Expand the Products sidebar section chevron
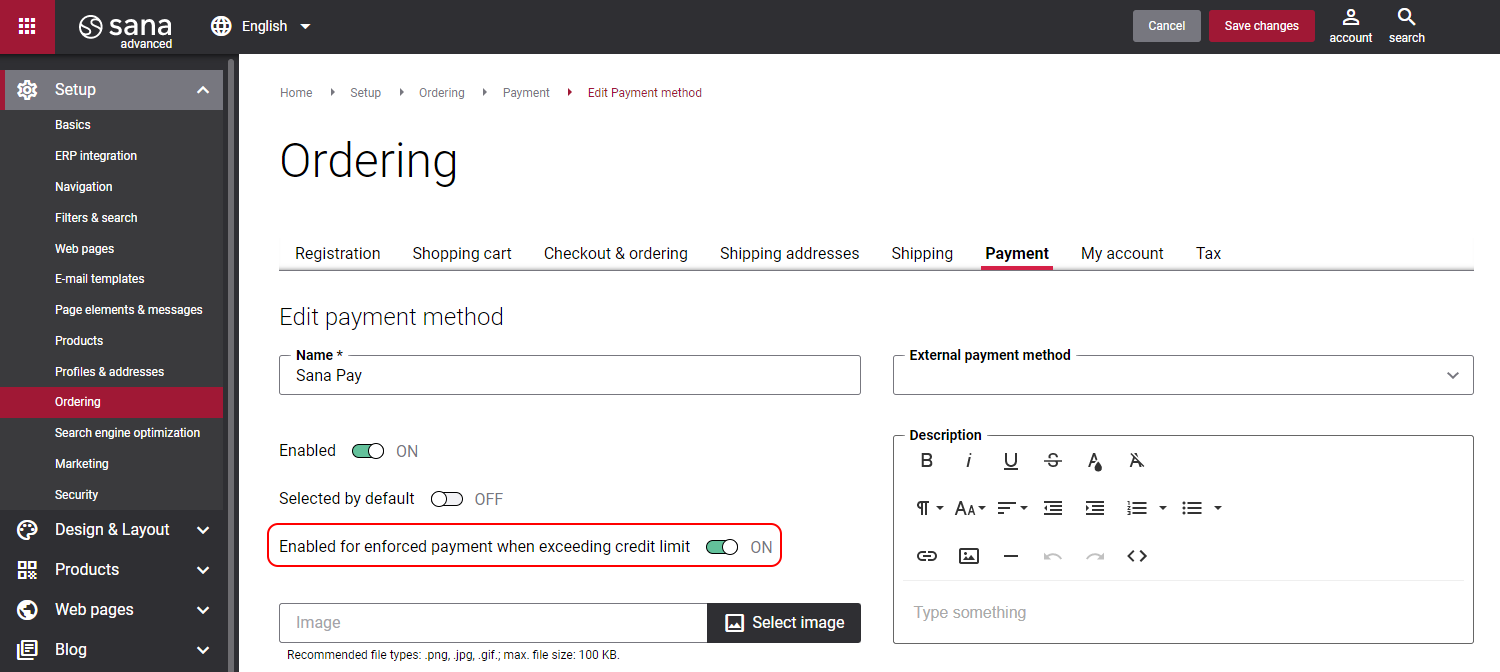Image resolution: width=1500 pixels, height=672 pixels. [x=203, y=570]
